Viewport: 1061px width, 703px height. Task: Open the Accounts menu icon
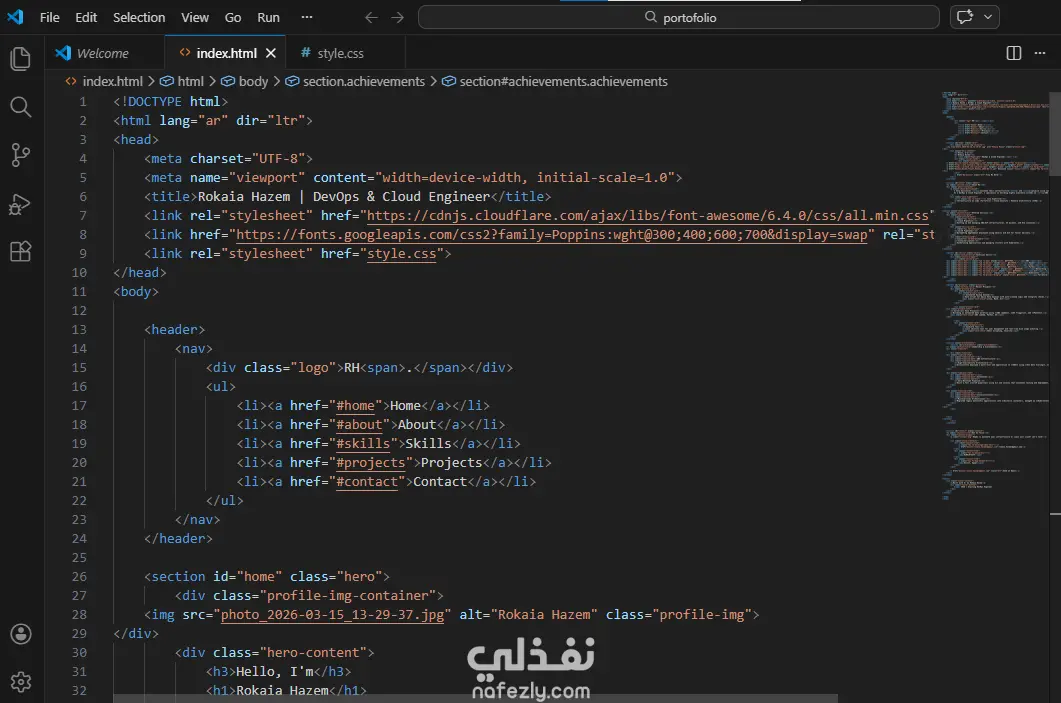coord(20,634)
